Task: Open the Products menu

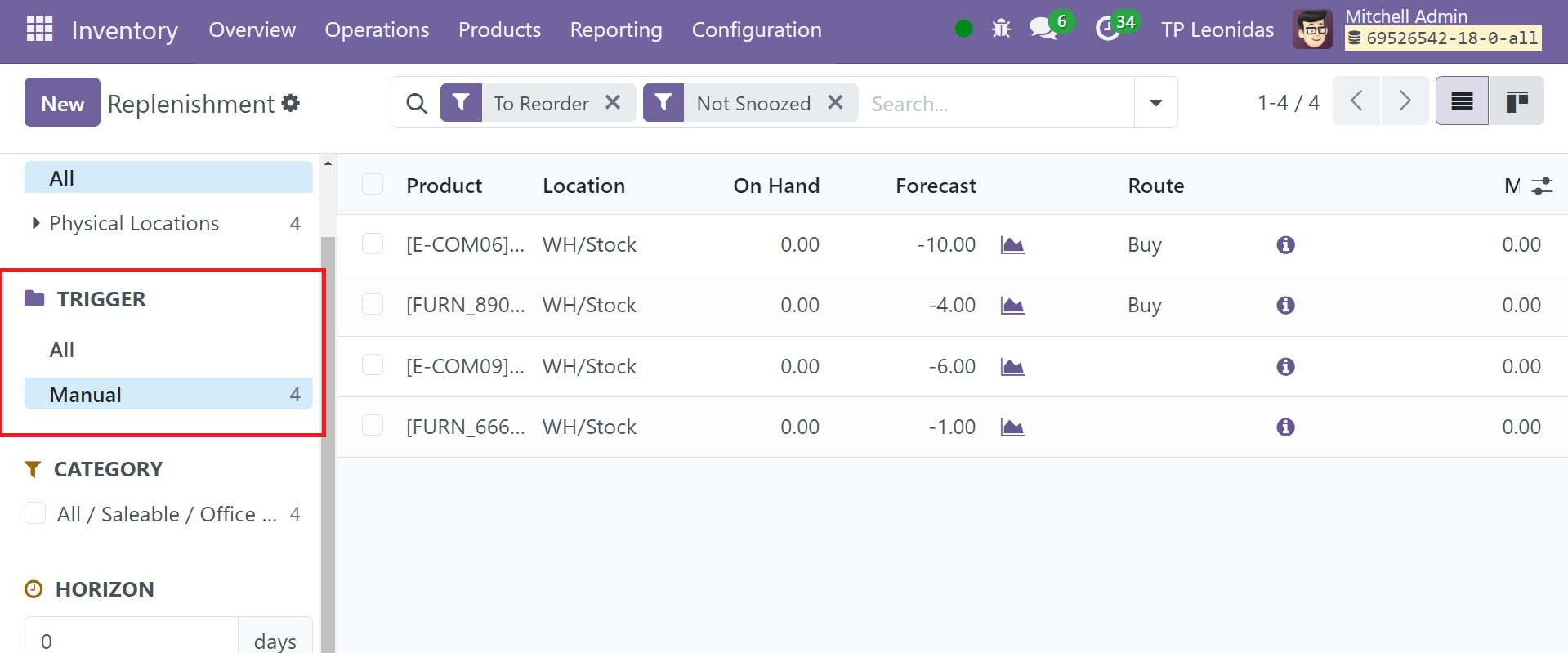Action: click(499, 29)
